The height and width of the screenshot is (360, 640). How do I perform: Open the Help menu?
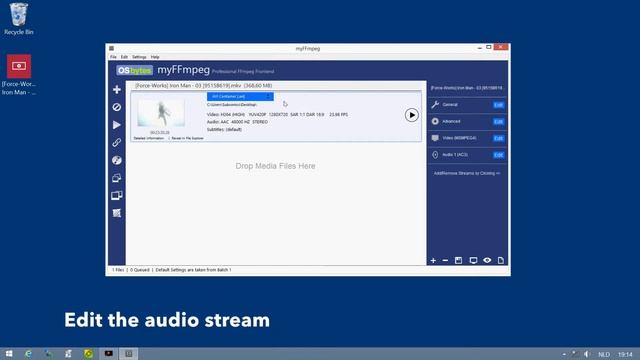tap(155, 57)
